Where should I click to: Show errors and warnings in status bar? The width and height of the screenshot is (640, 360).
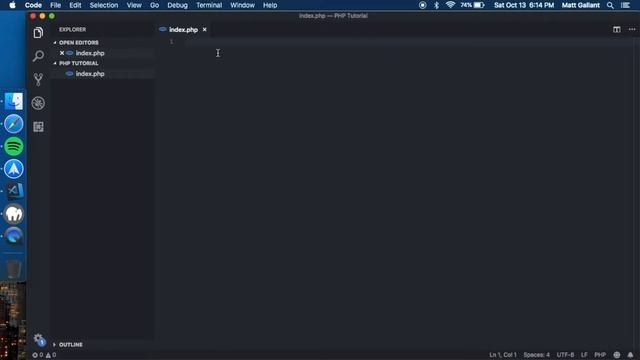[x=44, y=355]
